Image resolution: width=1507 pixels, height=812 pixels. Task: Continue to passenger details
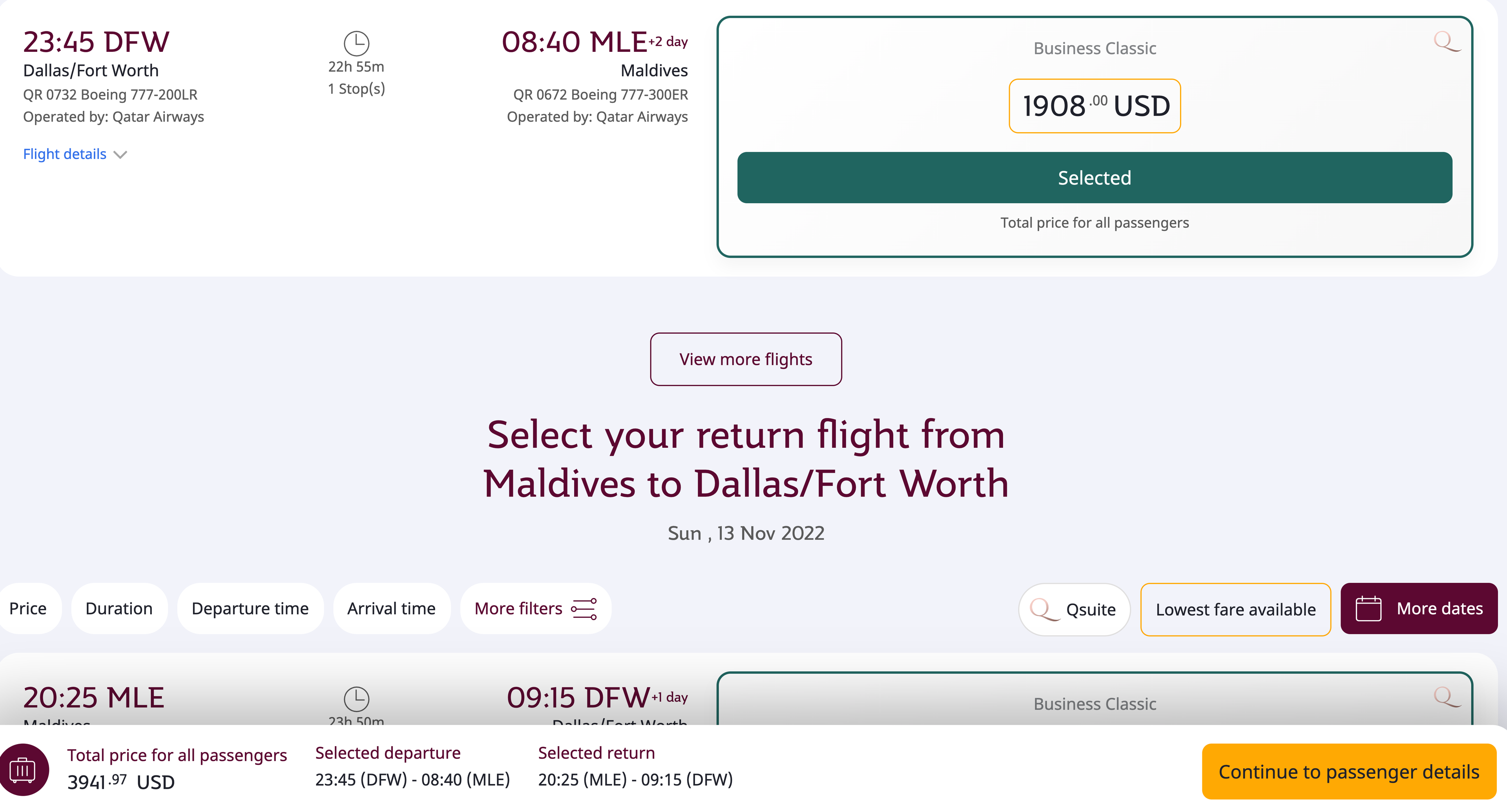point(1348,772)
